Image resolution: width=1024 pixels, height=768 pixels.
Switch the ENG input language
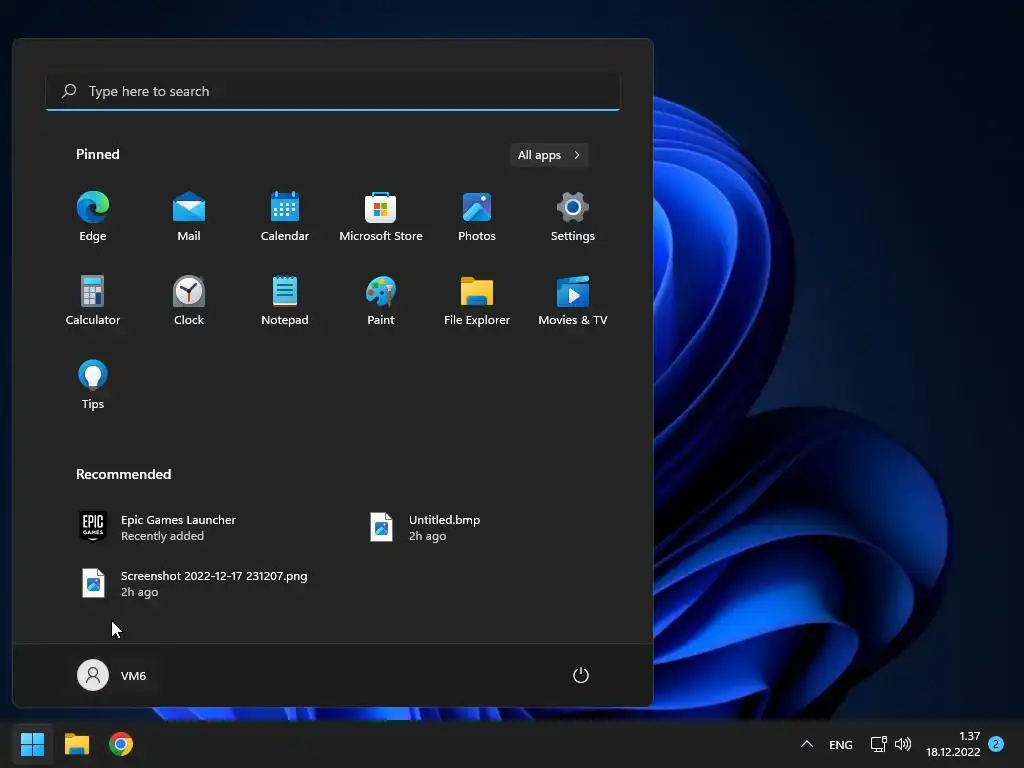tap(840, 744)
